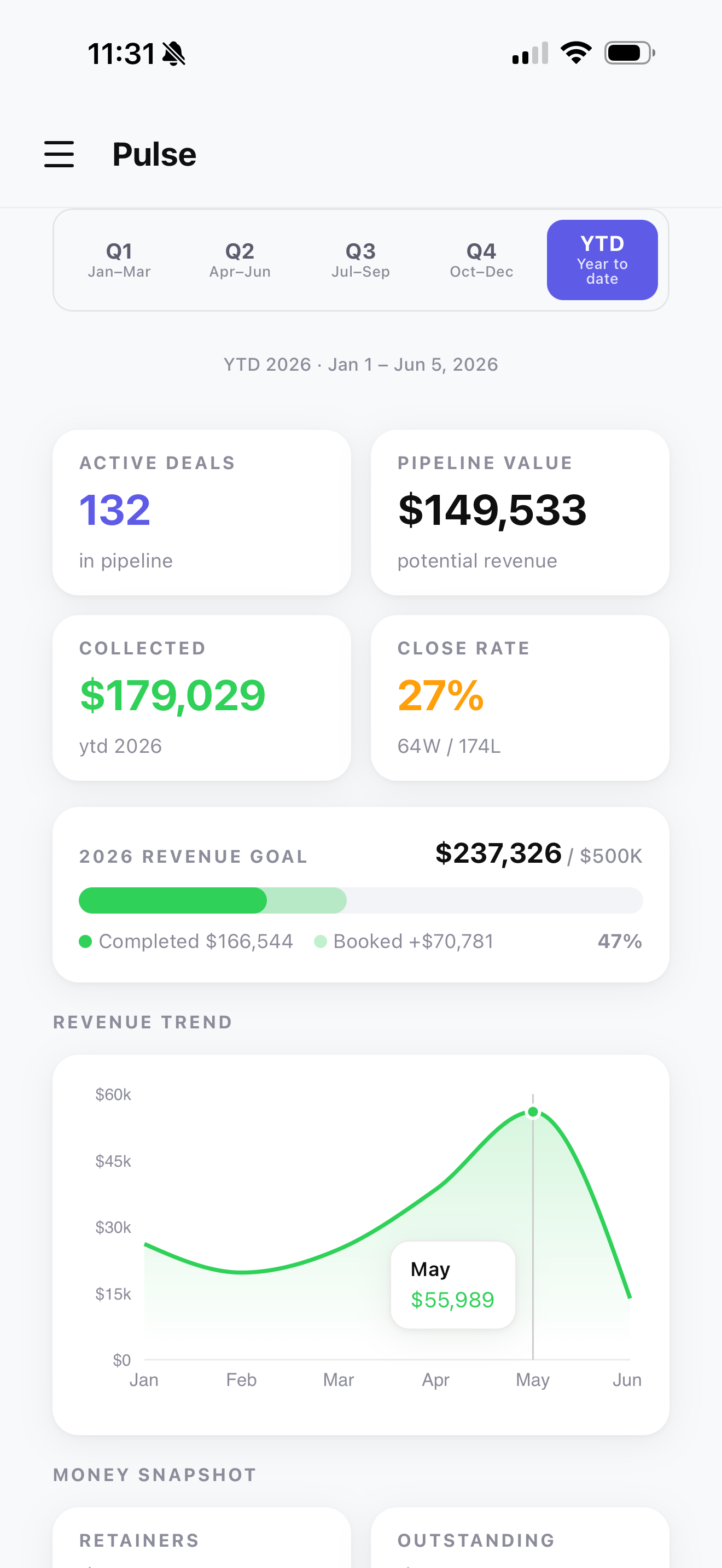Select the Q2 Apr–Jun tab
The image size is (722, 1568).
tap(240, 260)
